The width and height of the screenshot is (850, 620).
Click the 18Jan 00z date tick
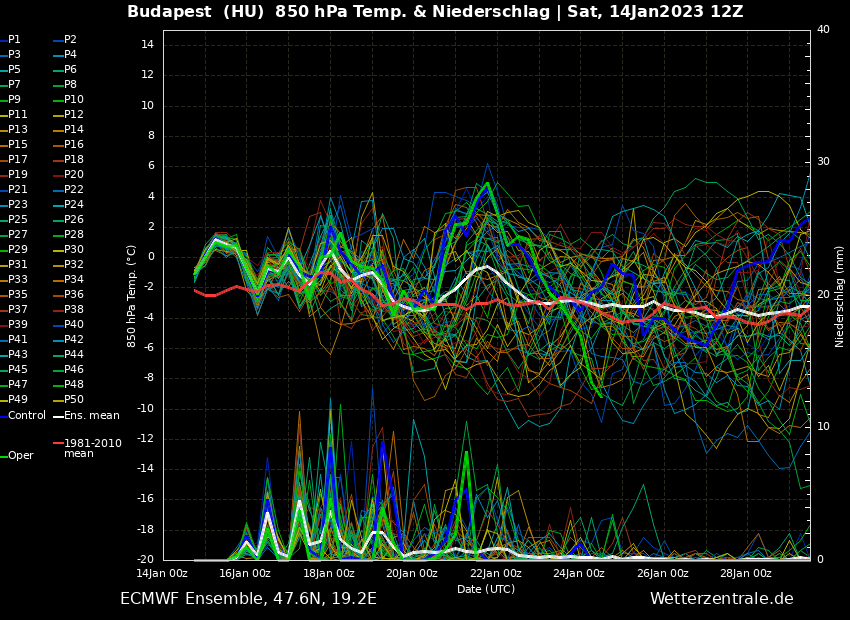click(x=328, y=573)
